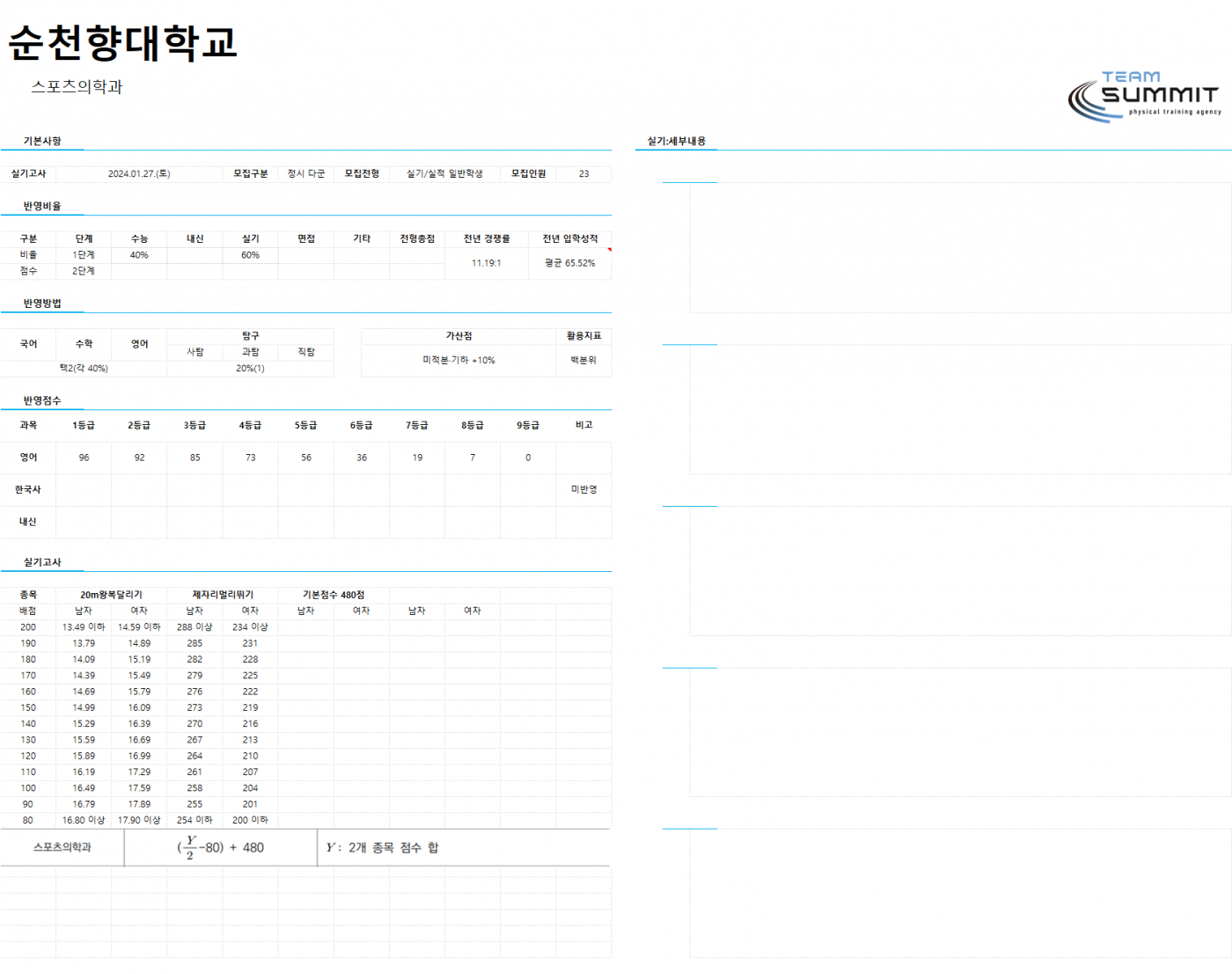Screen dimensions: 1232x974
Task: Click the 정시 다군 cell
Action: 306,173
